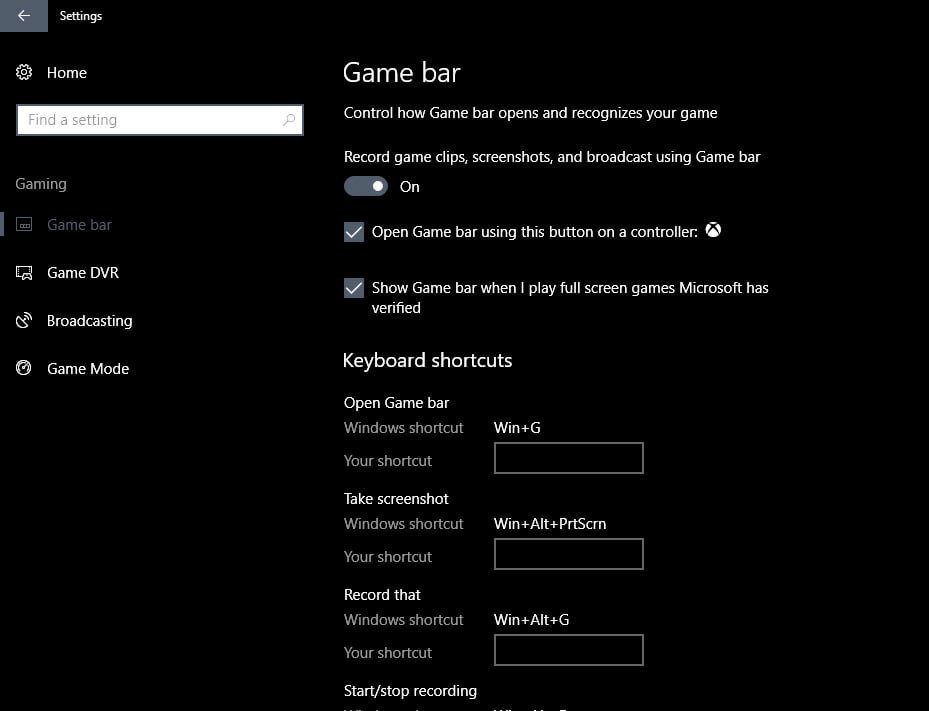Click Your shortcut label under Open Game bar
The image size is (929, 711).
tap(388, 461)
